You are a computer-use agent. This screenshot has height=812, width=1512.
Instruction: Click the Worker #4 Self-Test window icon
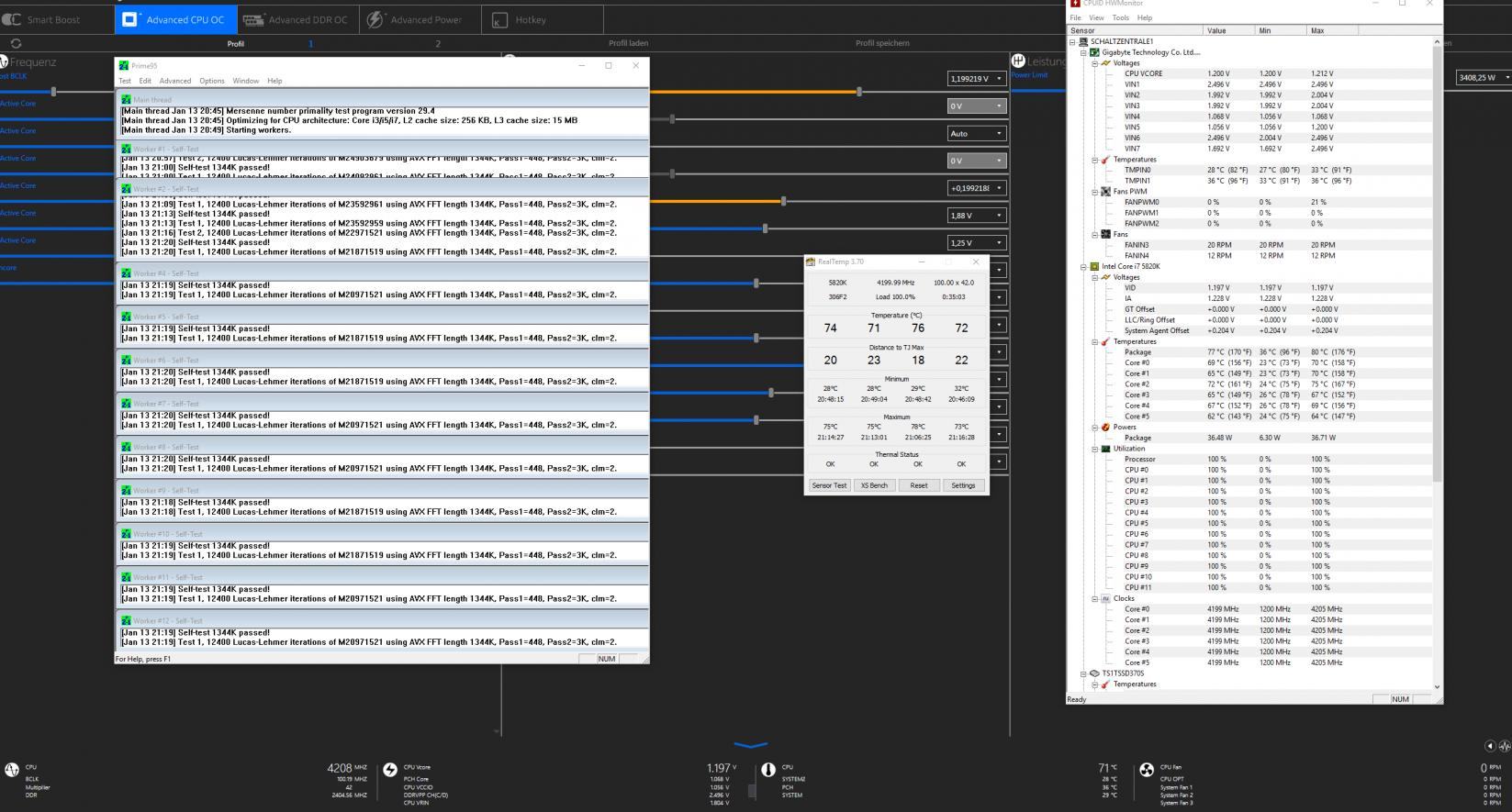(x=126, y=273)
